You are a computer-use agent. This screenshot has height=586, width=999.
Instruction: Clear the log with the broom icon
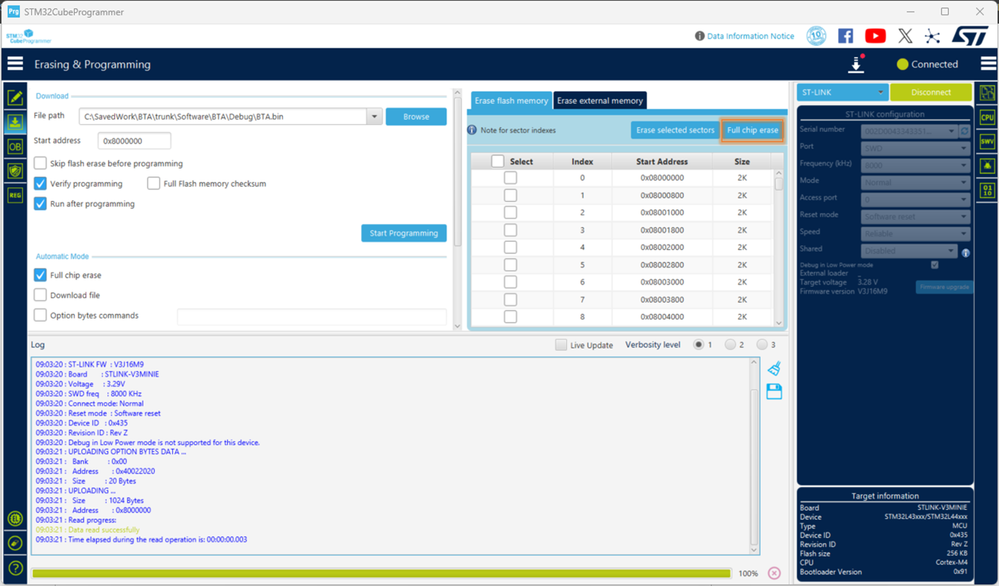pyautogui.click(x=774, y=368)
